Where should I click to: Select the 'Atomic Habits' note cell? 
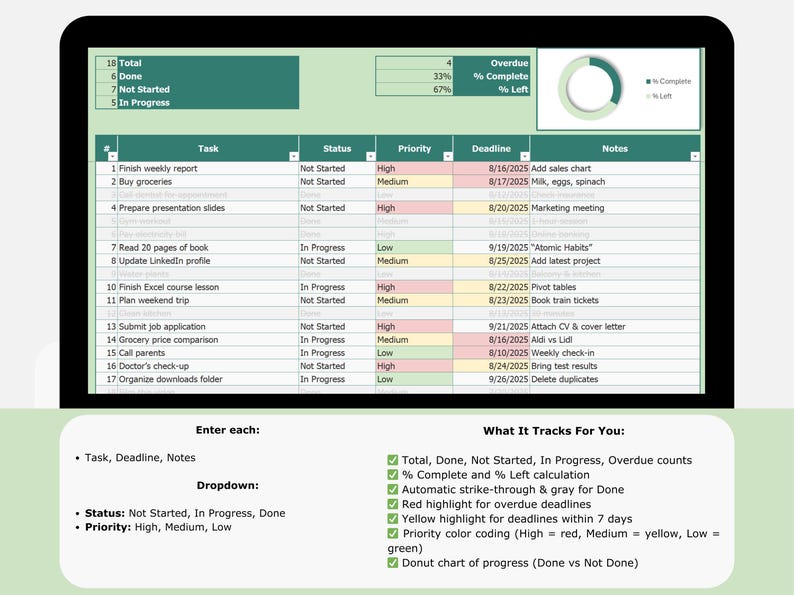pos(615,248)
